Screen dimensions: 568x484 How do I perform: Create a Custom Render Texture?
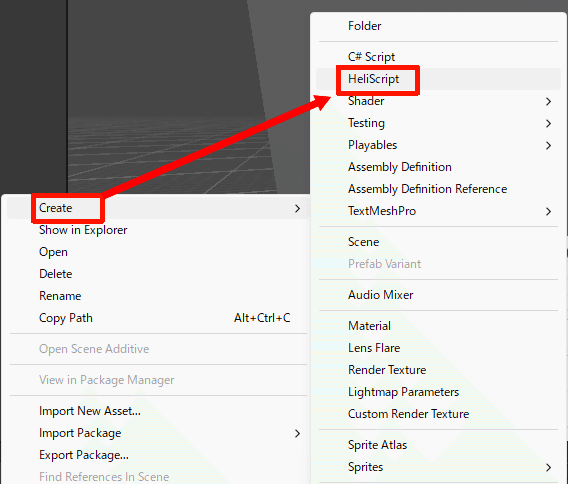[408, 414]
